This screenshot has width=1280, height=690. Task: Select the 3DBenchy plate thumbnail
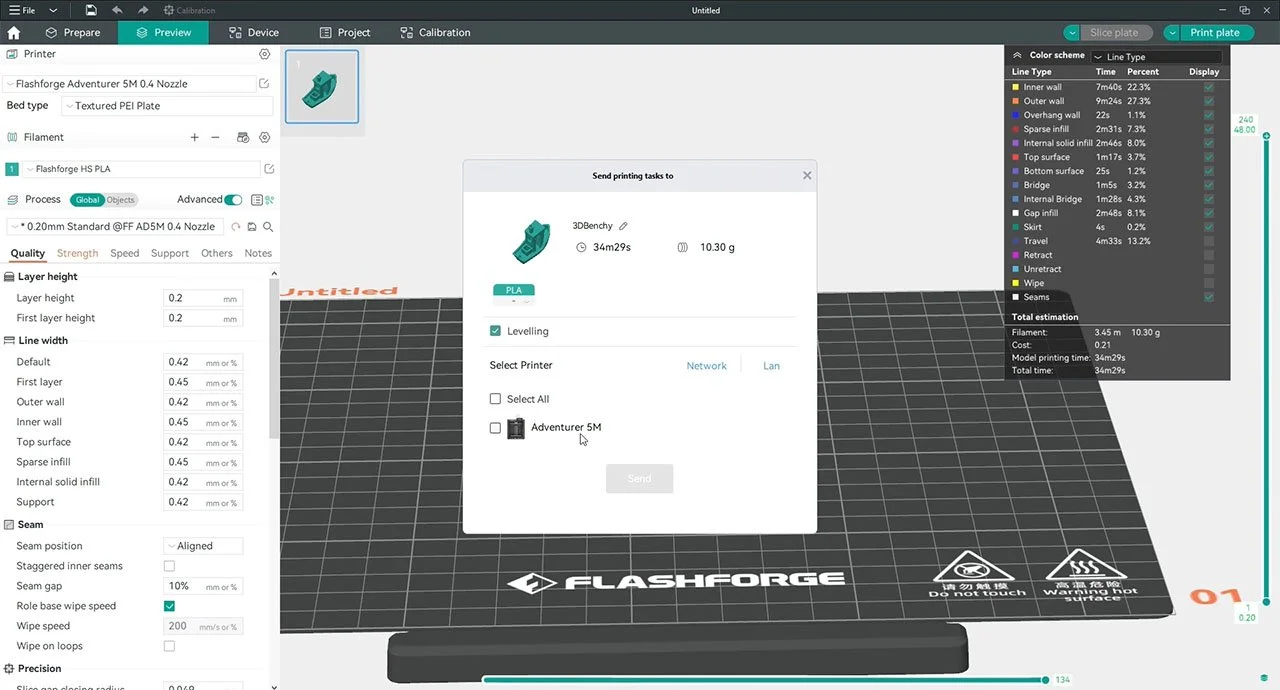(x=321, y=86)
